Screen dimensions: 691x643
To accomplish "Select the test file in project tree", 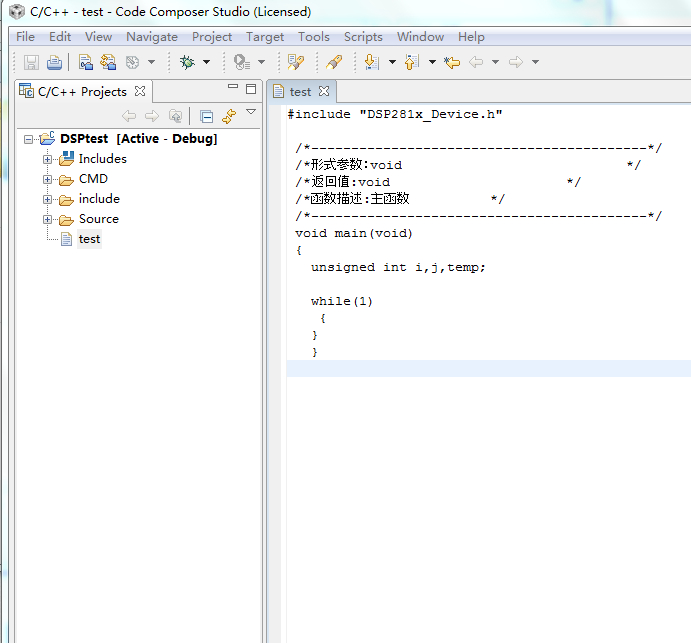I will click(89, 239).
